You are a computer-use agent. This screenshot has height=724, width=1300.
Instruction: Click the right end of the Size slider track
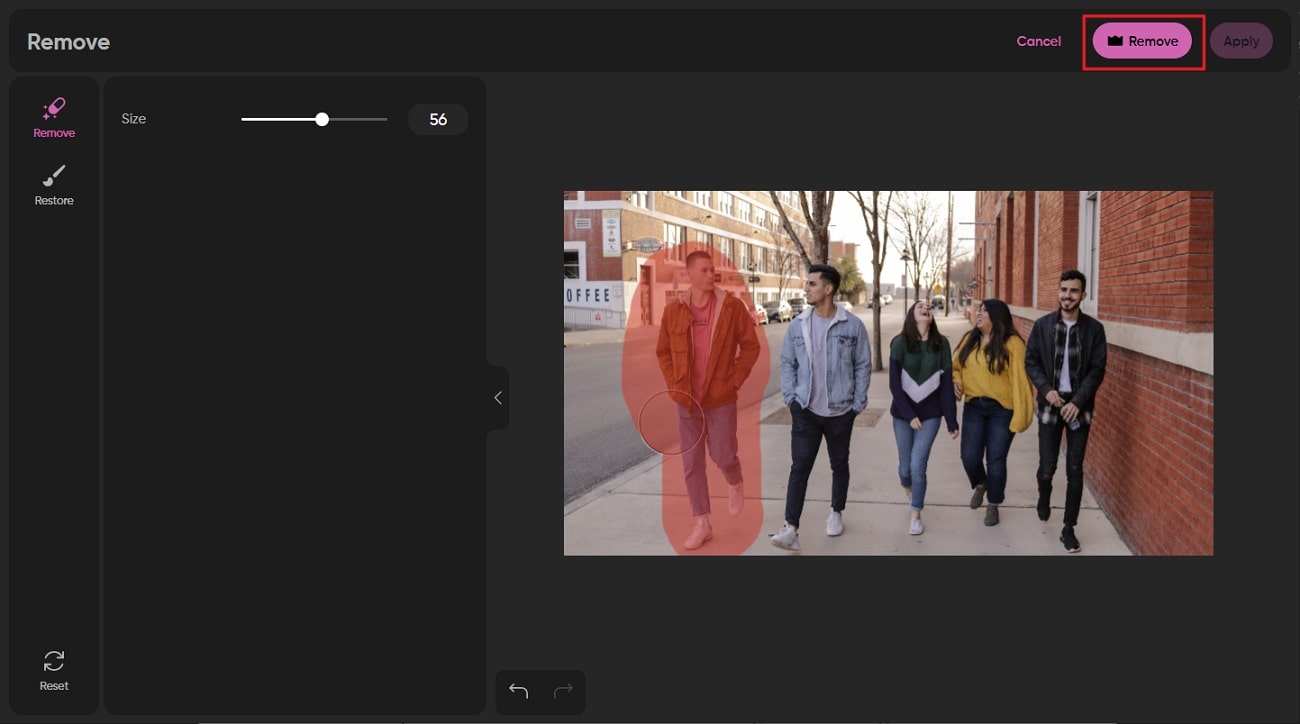coord(385,118)
